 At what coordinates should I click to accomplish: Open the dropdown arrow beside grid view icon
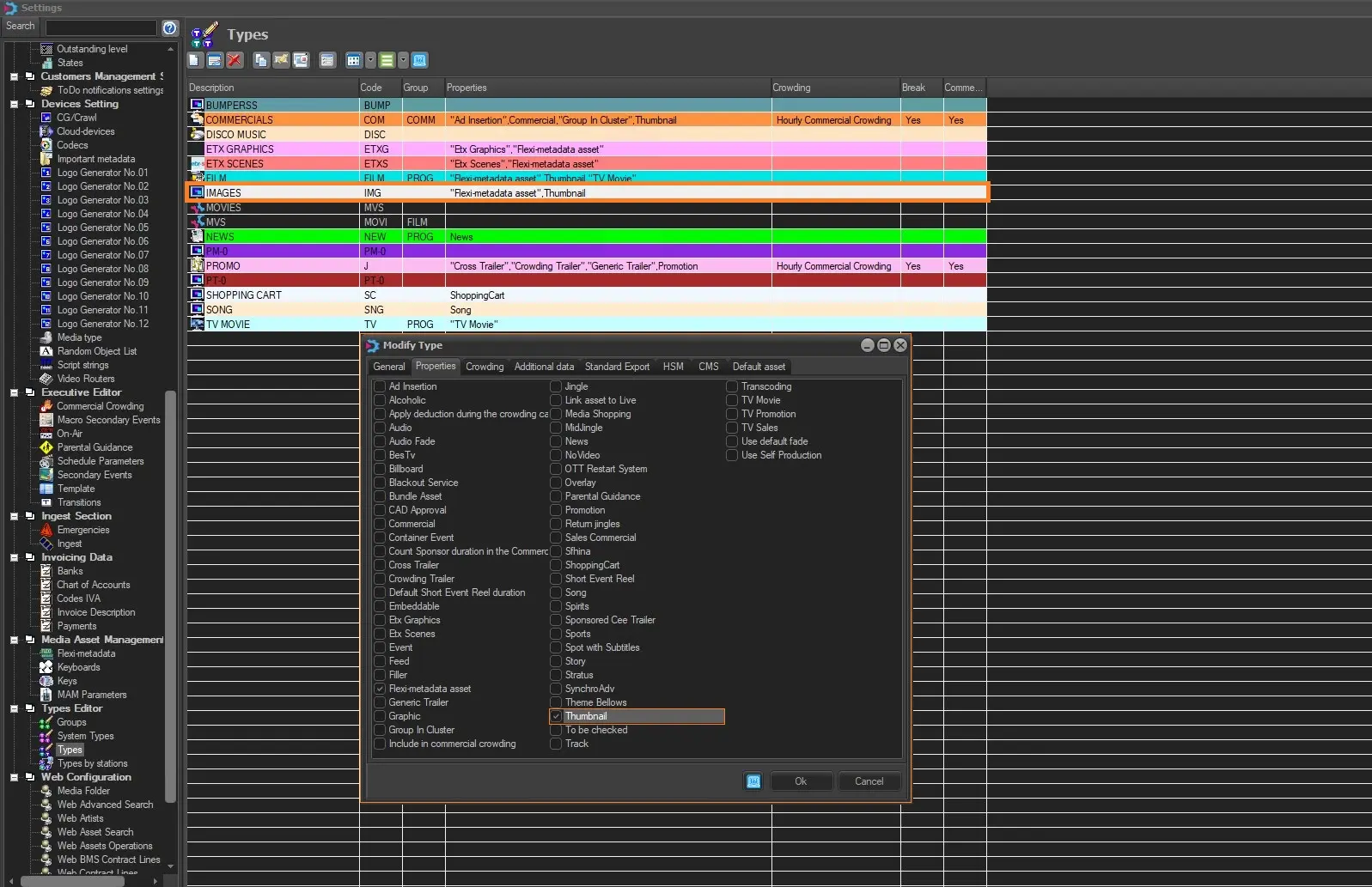click(370, 60)
